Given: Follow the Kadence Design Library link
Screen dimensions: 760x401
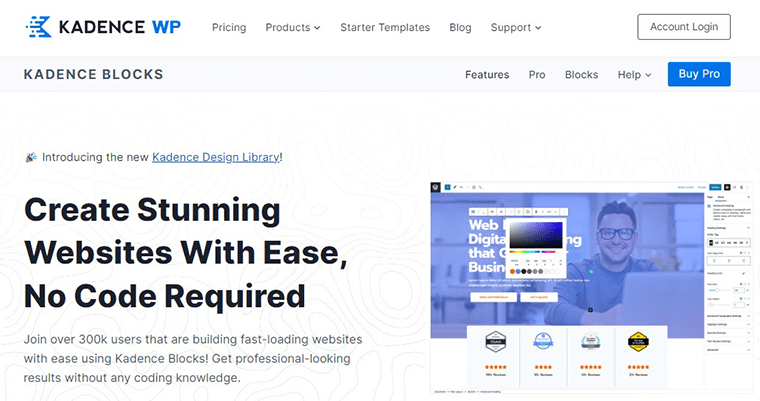Looking at the screenshot, I should [216, 157].
